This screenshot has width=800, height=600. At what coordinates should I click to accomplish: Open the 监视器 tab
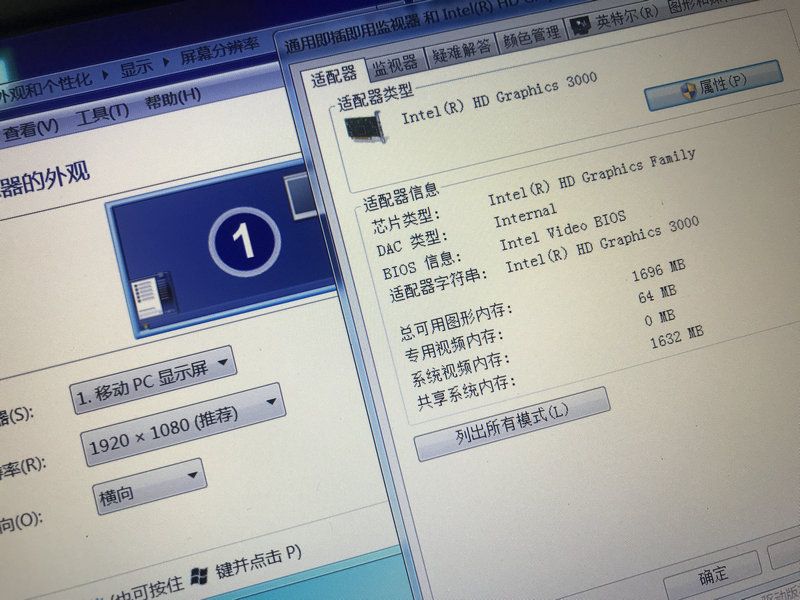(395, 64)
